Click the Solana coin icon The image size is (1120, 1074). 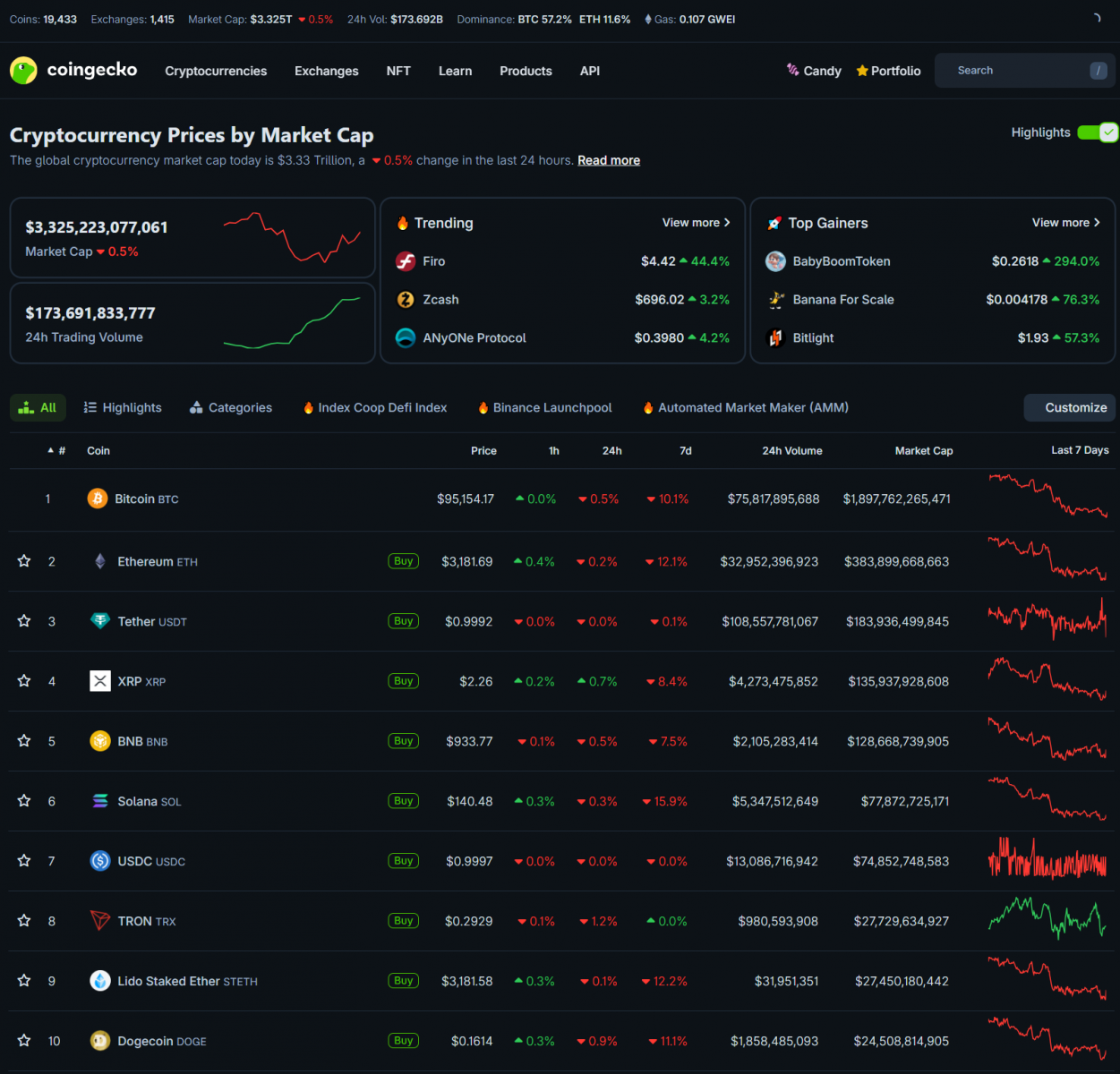[x=100, y=801]
